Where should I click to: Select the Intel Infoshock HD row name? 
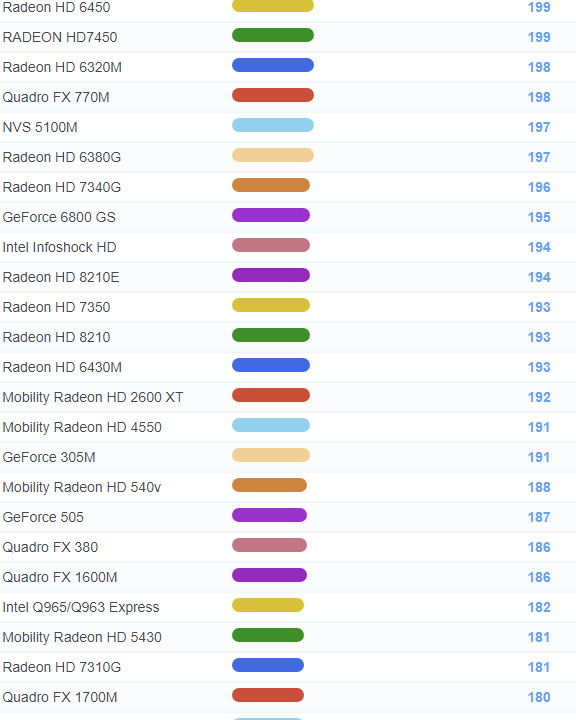pos(59,247)
